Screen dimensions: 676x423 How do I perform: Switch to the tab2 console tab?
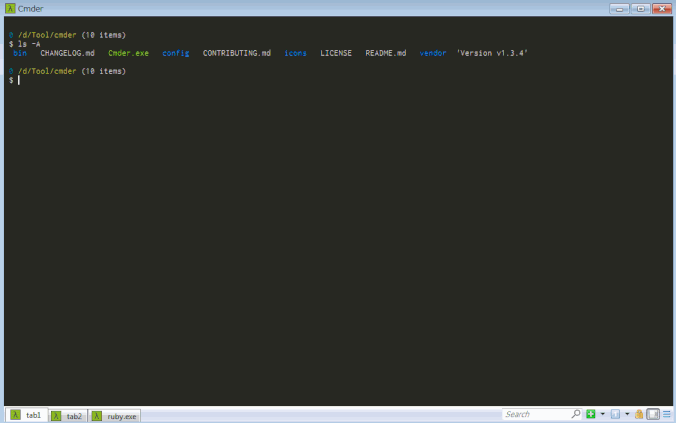click(68, 416)
